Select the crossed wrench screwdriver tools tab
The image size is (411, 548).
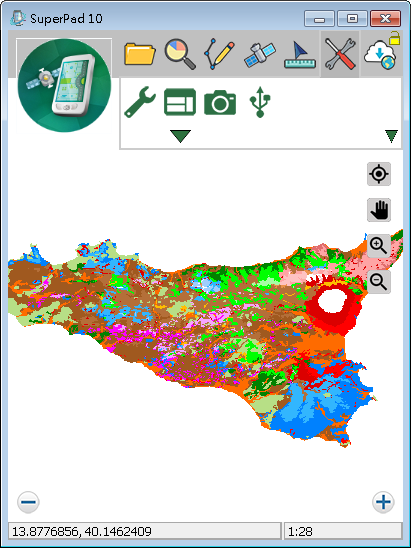click(x=340, y=54)
